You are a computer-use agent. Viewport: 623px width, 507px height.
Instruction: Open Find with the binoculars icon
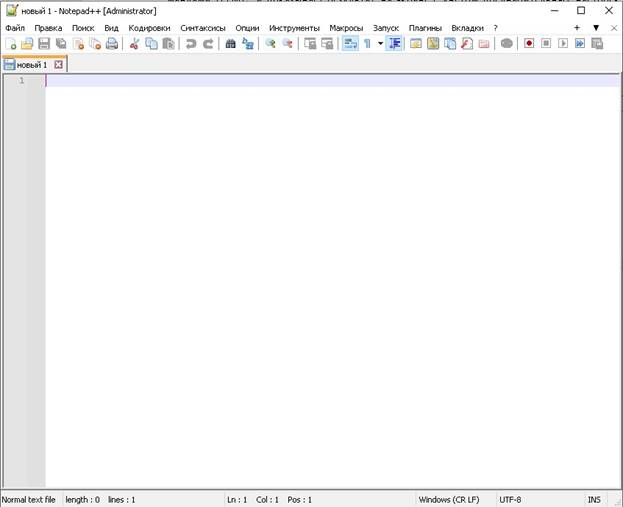[231, 44]
